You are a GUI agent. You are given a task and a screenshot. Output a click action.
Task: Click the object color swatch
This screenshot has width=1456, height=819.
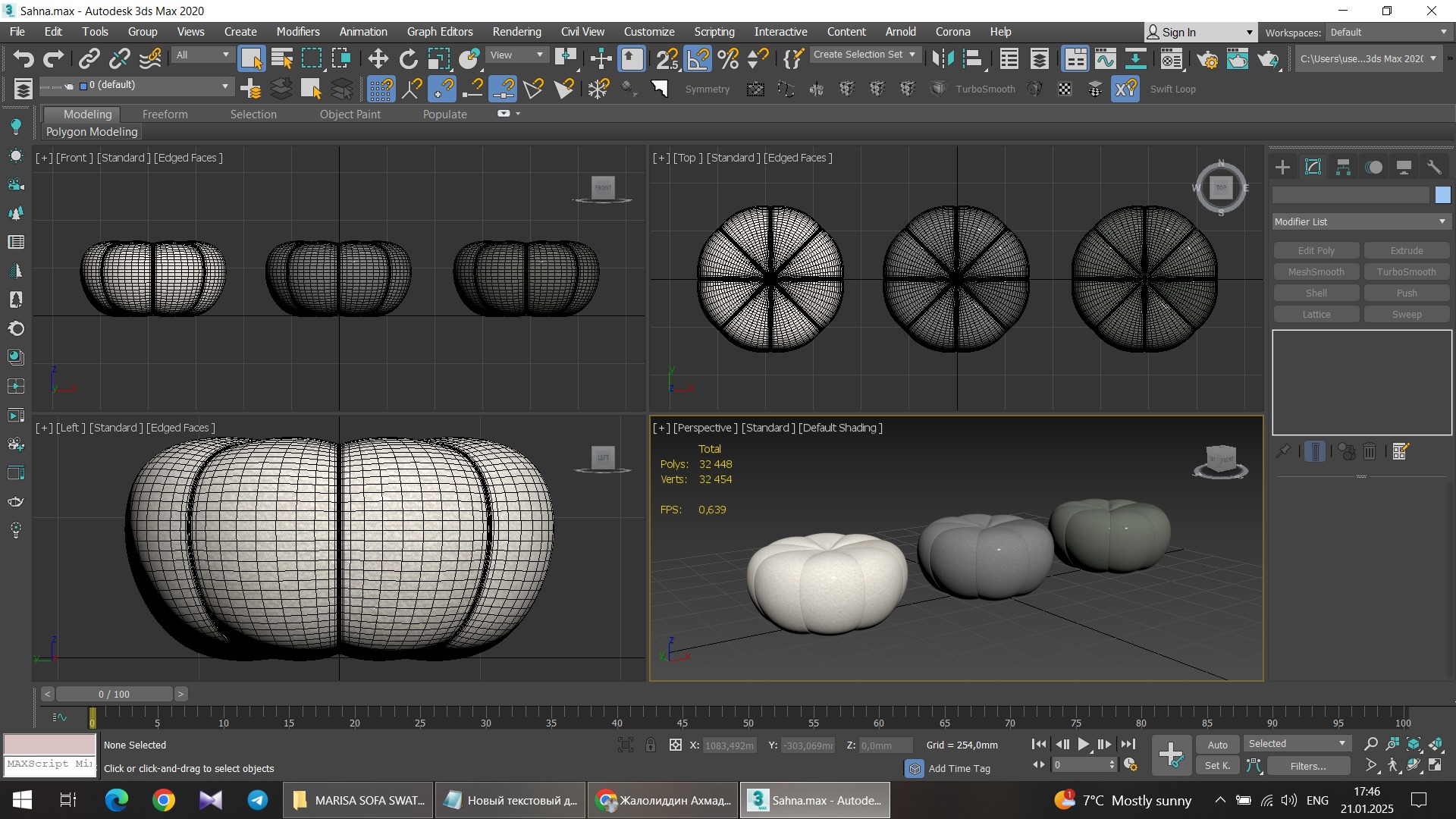(1442, 195)
